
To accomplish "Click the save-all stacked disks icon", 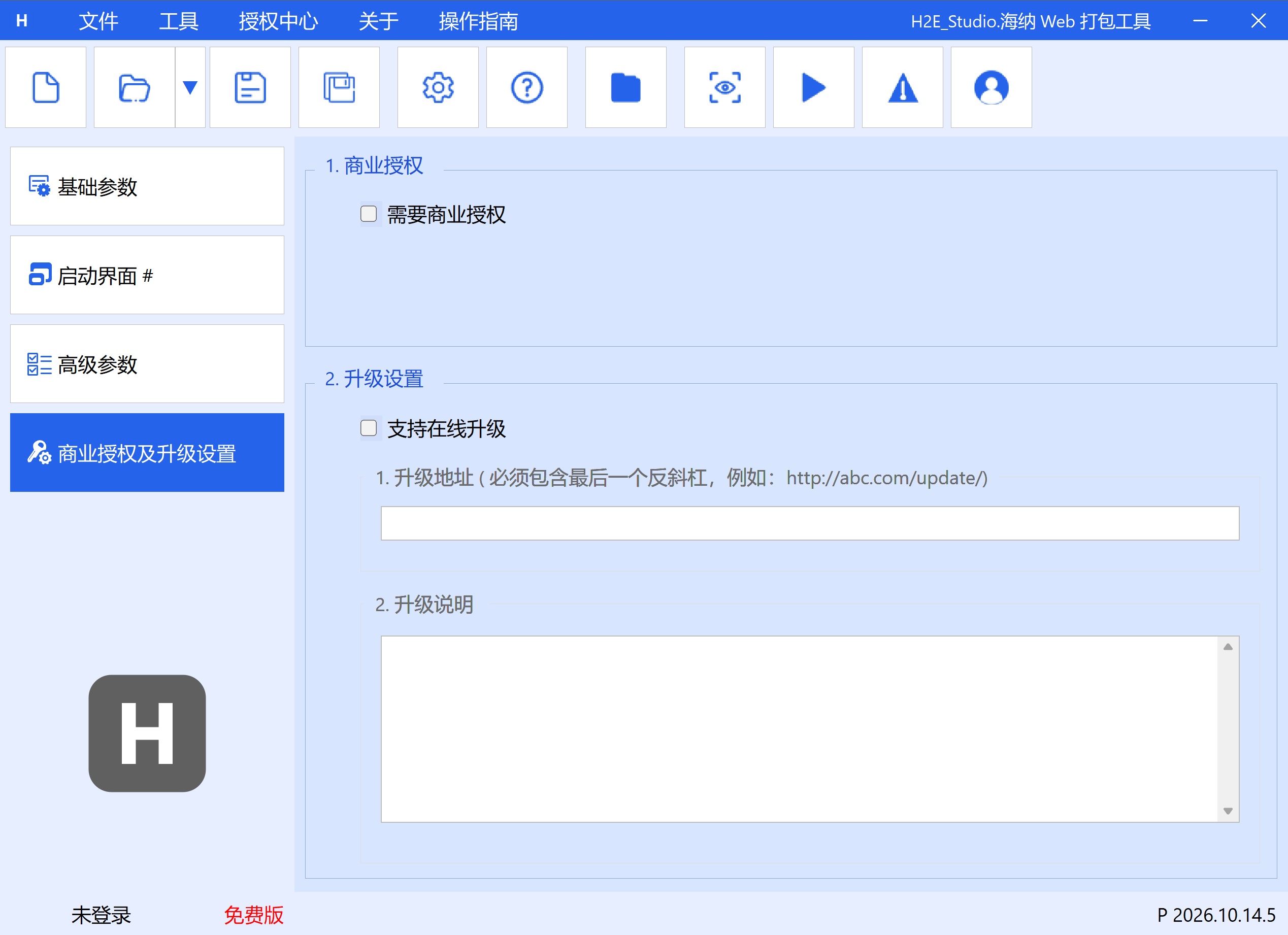I will click(x=339, y=87).
